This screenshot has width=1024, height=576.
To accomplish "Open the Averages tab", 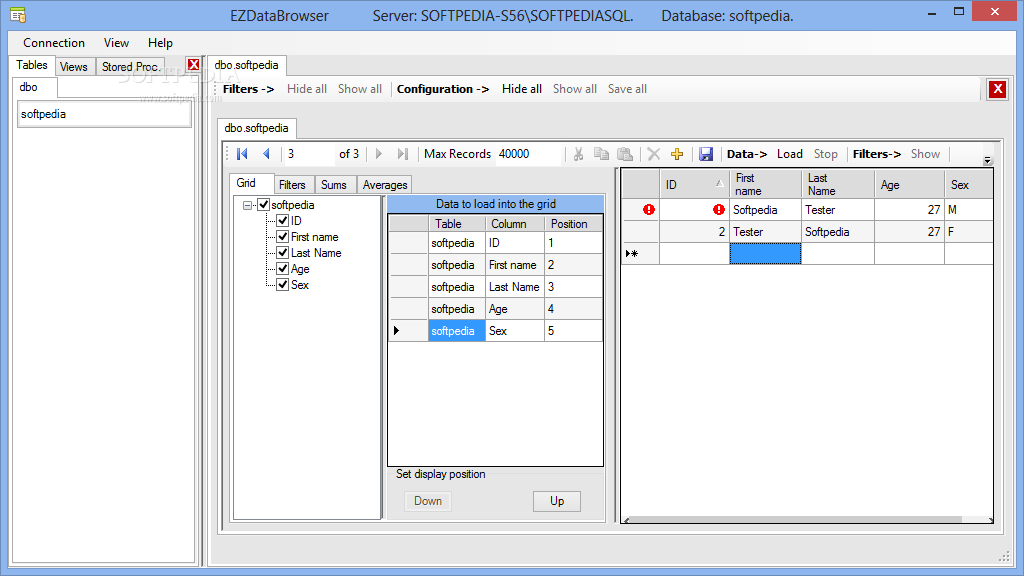I will tap(385, 185).
